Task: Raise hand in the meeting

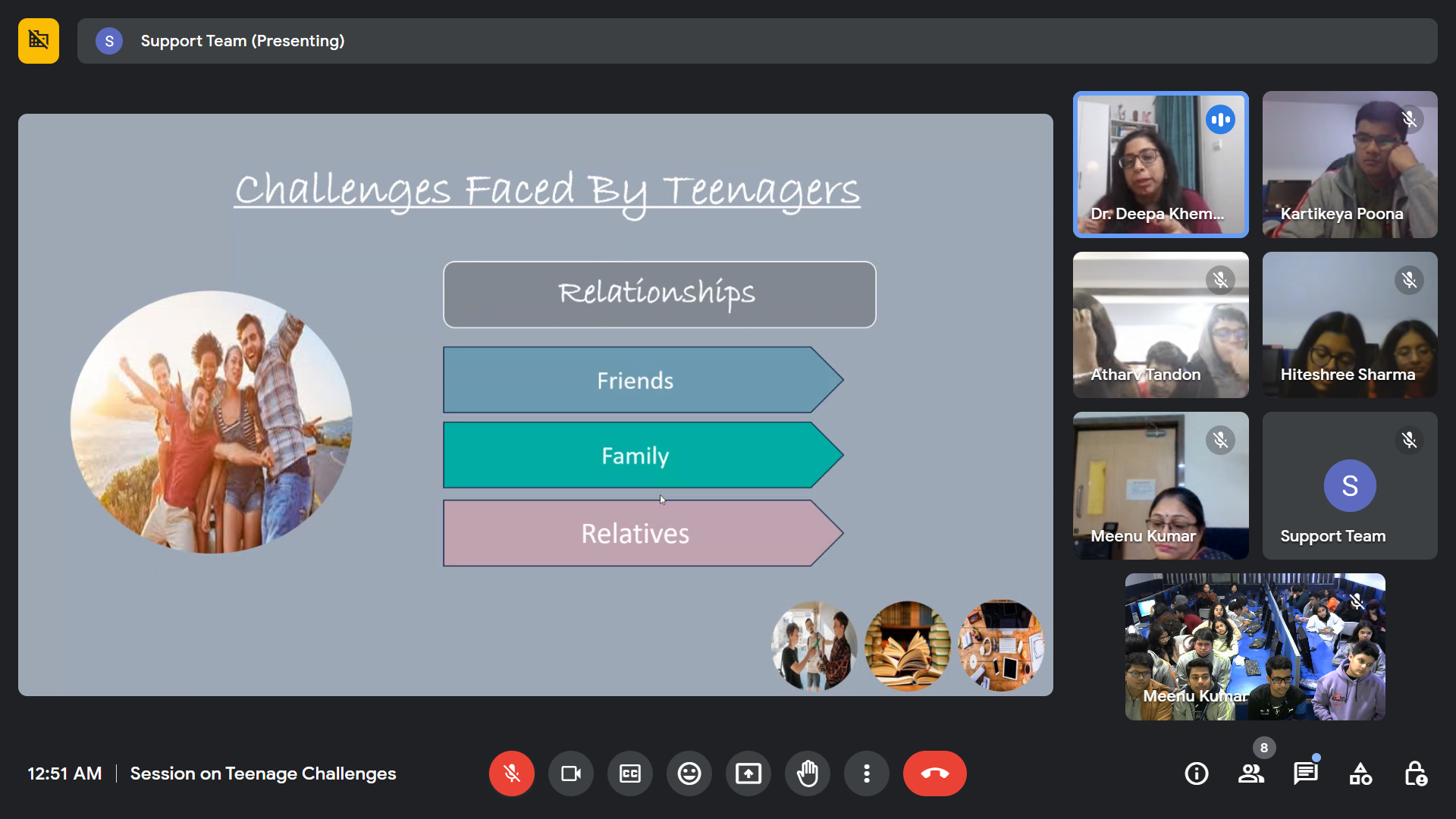Action: (807, 773)
